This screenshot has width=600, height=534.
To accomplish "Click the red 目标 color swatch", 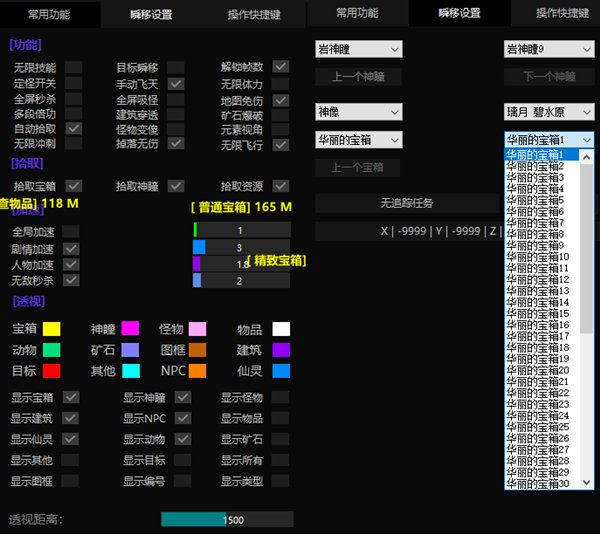I will (x=51, y=371).
